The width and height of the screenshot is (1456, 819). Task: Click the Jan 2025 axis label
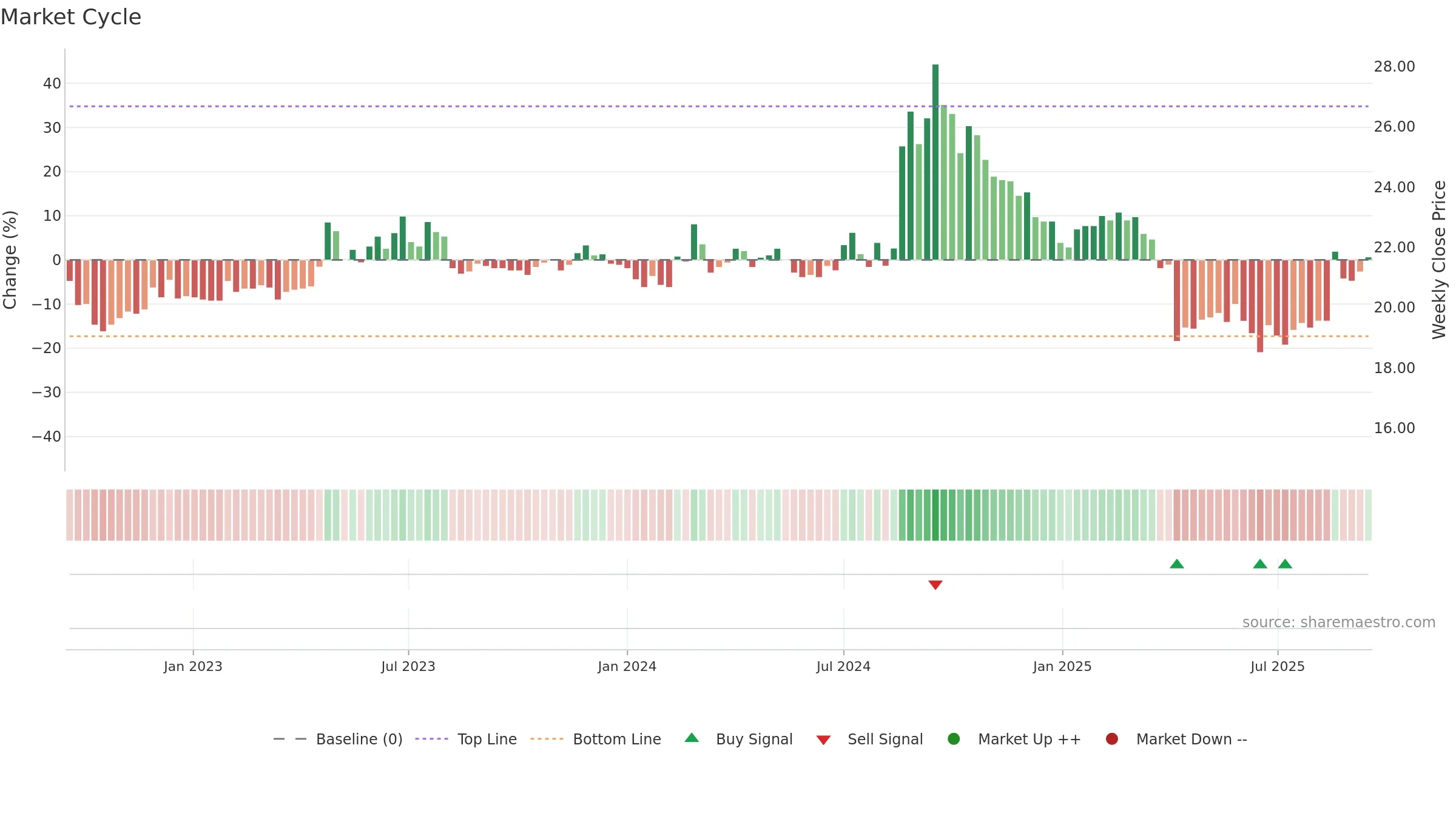click(1062, 666)
